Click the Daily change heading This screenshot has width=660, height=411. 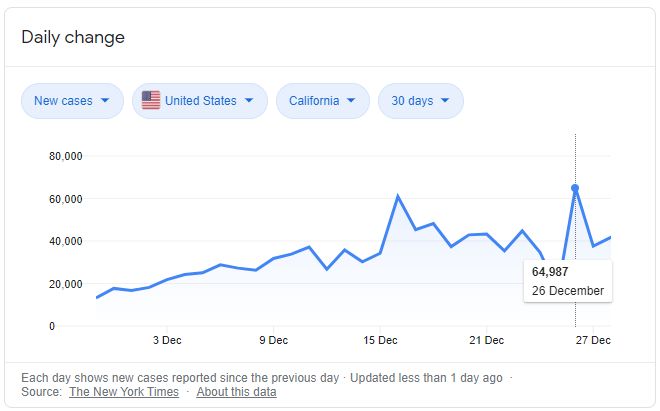pyautogui.click(x=73, y=37)
